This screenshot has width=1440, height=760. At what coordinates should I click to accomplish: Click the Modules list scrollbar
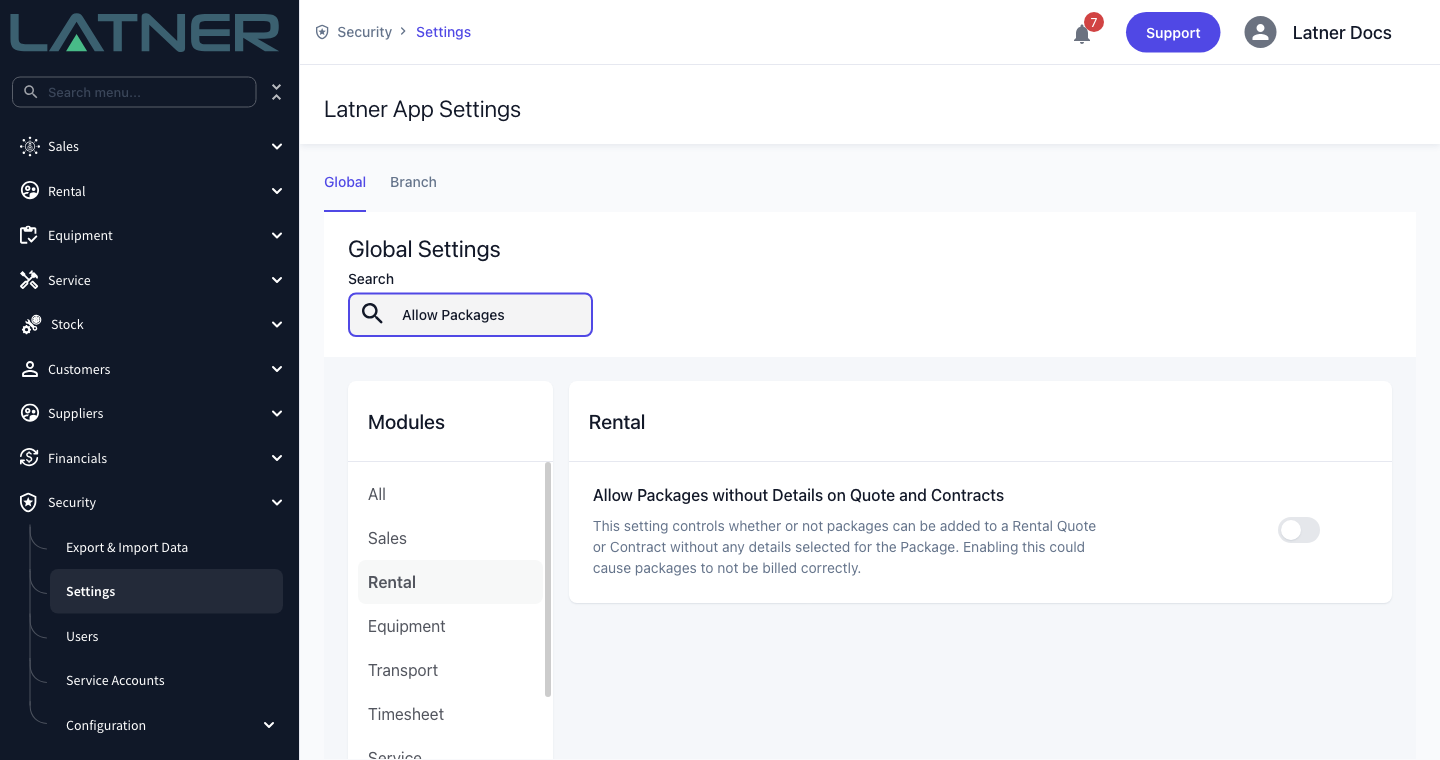pos(548,579)
